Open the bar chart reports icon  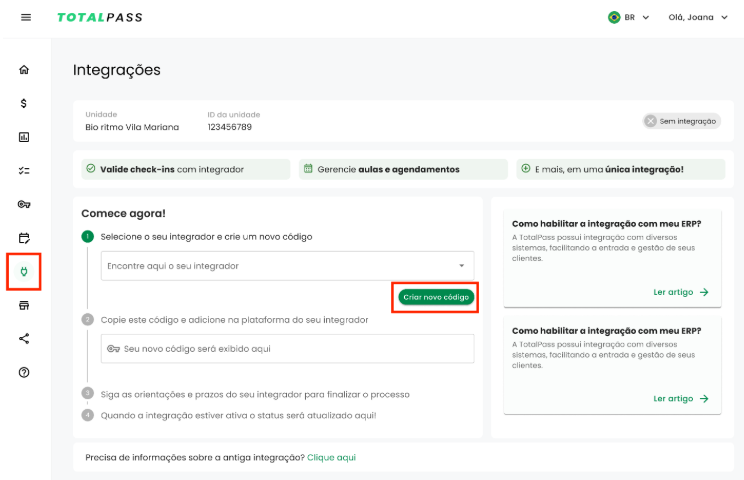pyautogui.click(x=24, y=137)
